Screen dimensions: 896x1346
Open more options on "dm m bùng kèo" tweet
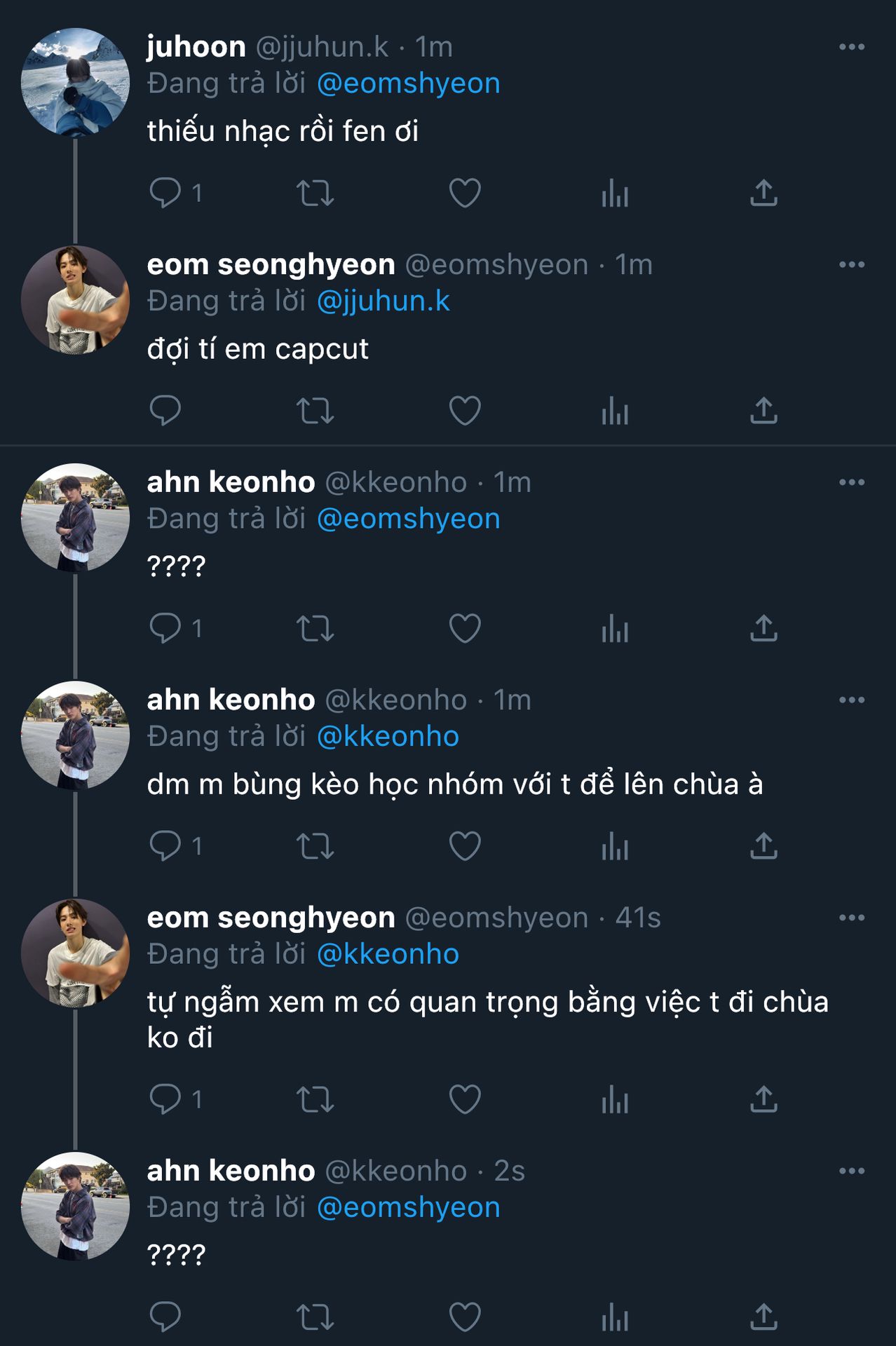click(851, 700)
